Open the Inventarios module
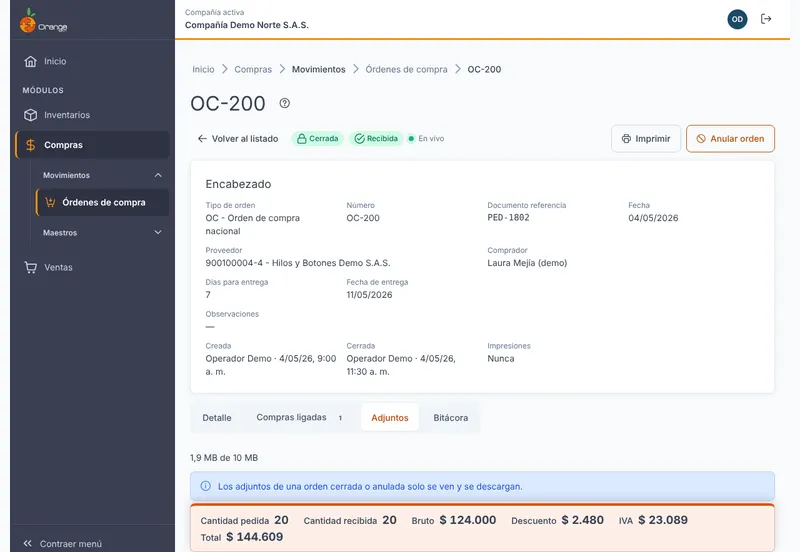Image resolution: width=800 pixels, height=552 pixels. (x=92, y=115)
